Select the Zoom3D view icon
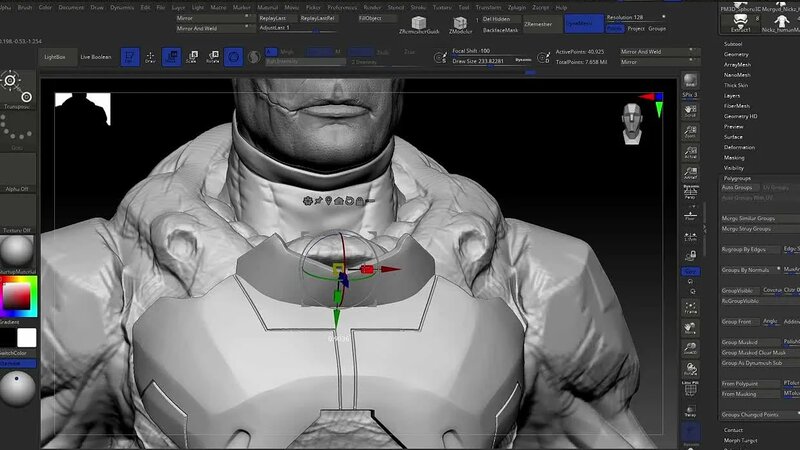The image size is (800, 450). coord(690,348)
